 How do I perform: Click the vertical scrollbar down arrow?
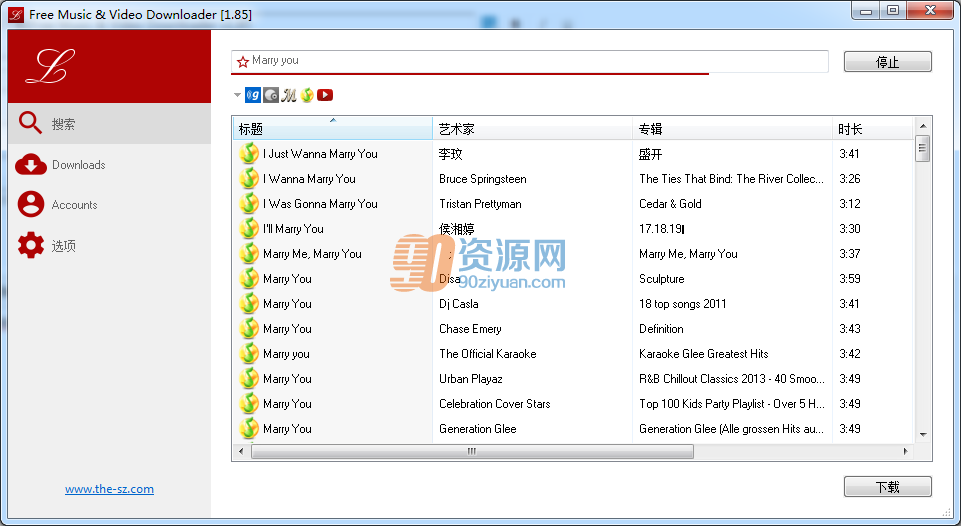(923, 435)
